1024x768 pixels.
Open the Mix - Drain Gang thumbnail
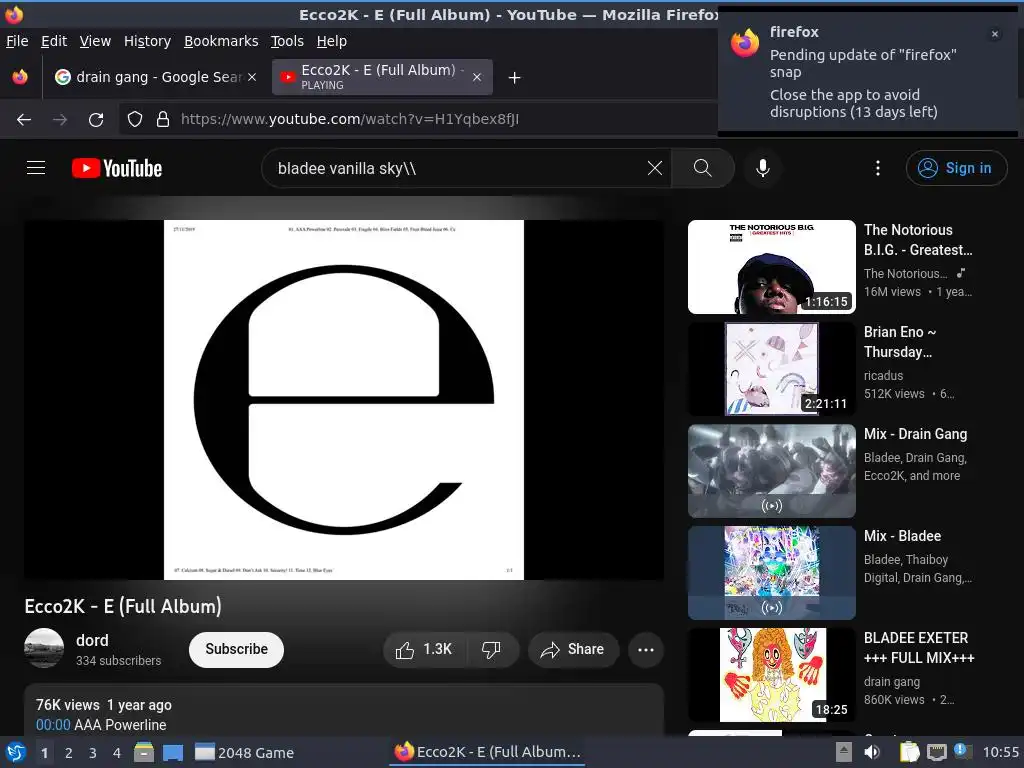771,471
